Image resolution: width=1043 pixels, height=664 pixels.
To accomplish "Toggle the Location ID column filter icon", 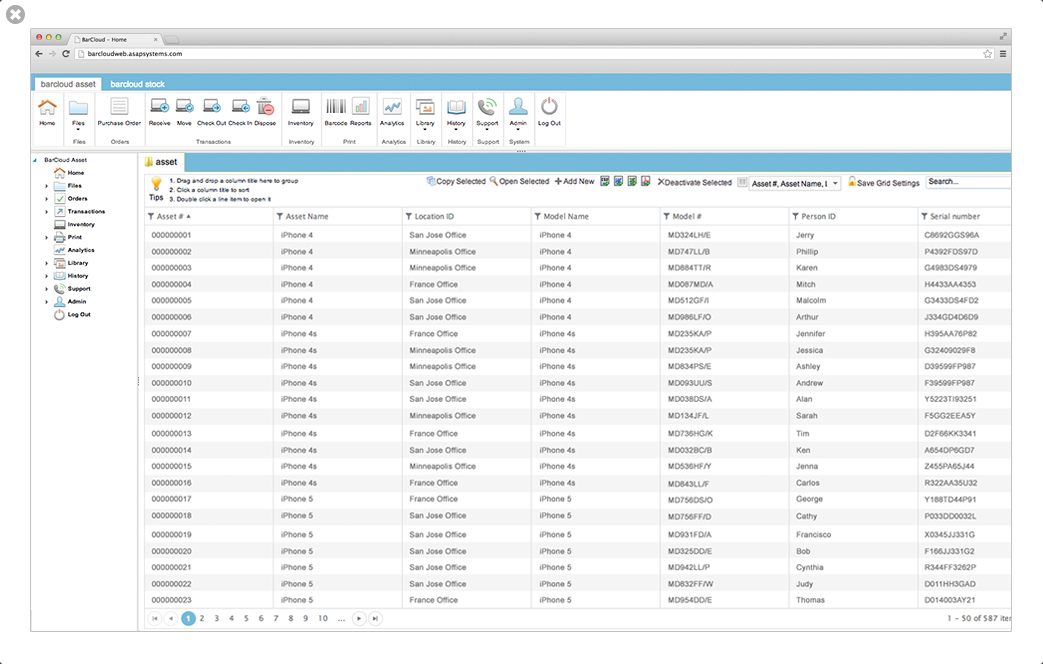I will click(408, 216).
